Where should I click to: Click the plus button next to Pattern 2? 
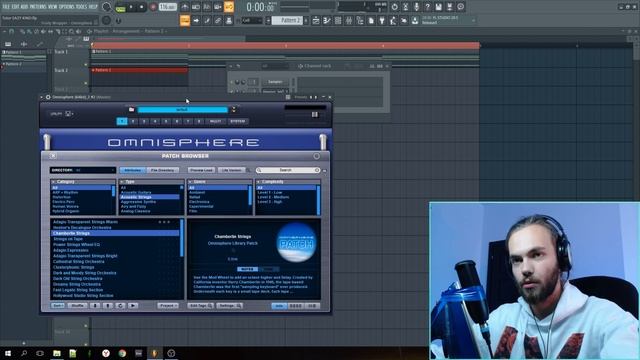(307, 20)
